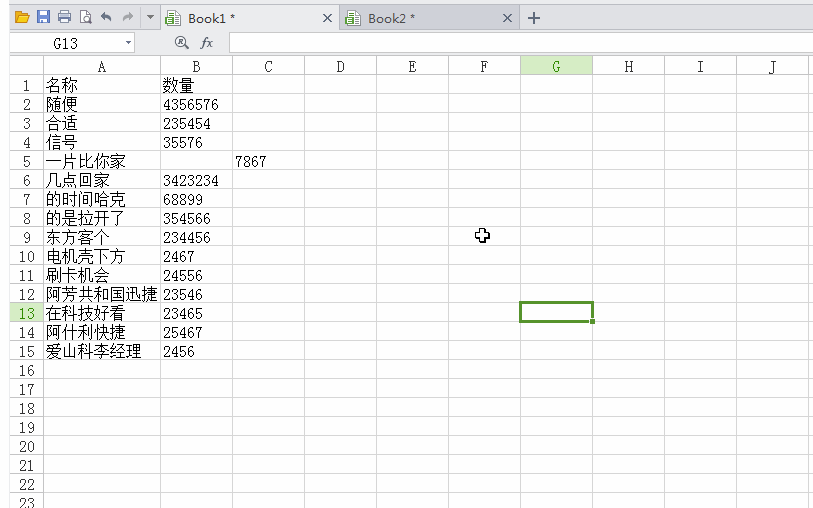Click cell containing 随便
Screen dimensions: 813x508
(102, 104)
